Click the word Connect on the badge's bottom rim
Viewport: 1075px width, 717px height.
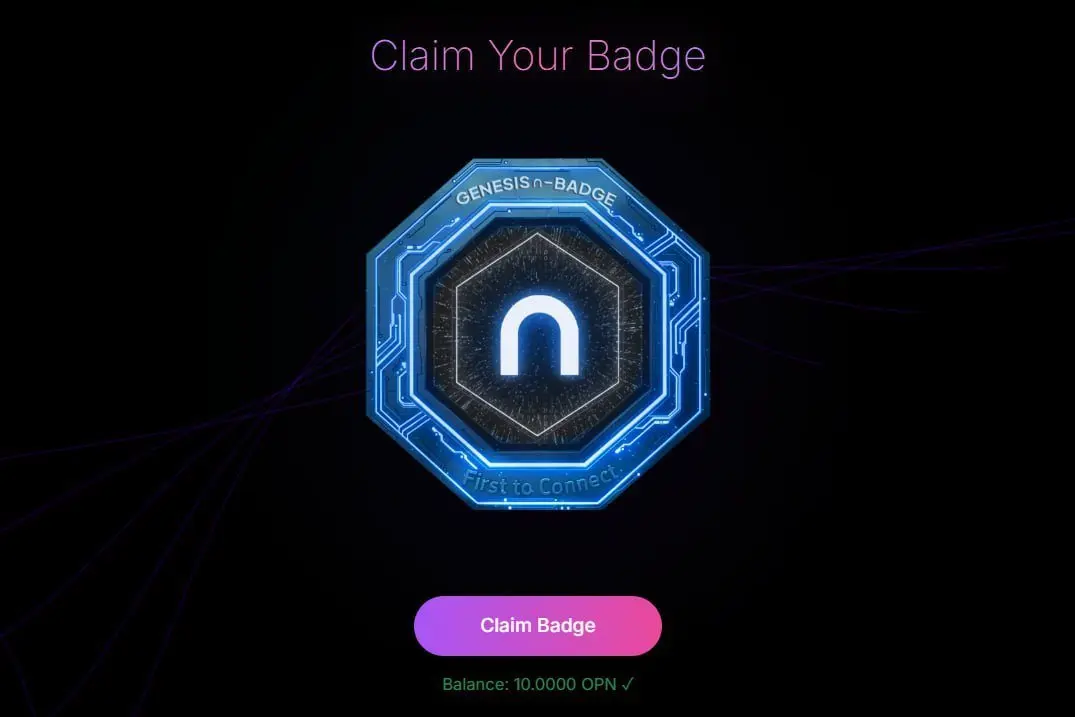pyautogui.click(x=577, y=482)
